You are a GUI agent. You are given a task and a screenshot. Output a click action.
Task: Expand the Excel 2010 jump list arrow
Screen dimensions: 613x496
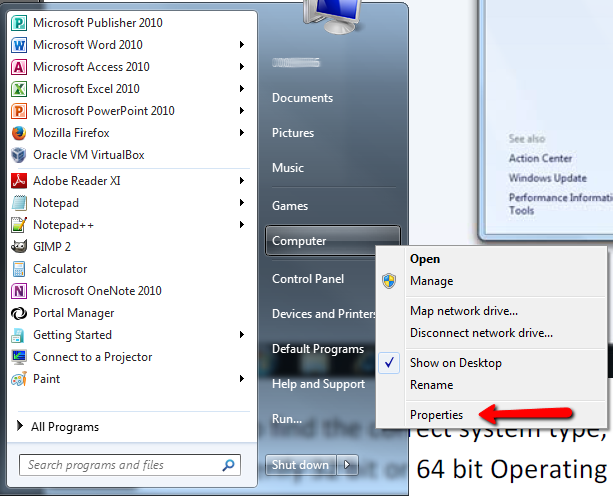[242, 89]
